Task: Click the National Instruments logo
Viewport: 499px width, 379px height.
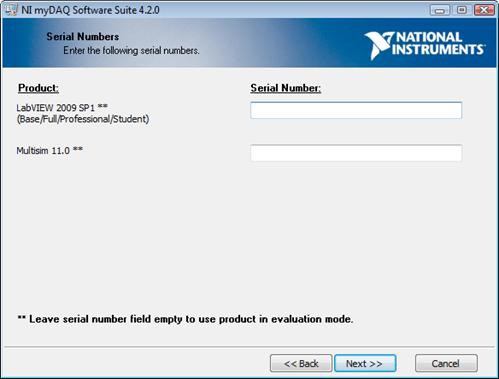Action: coord(425,45)
